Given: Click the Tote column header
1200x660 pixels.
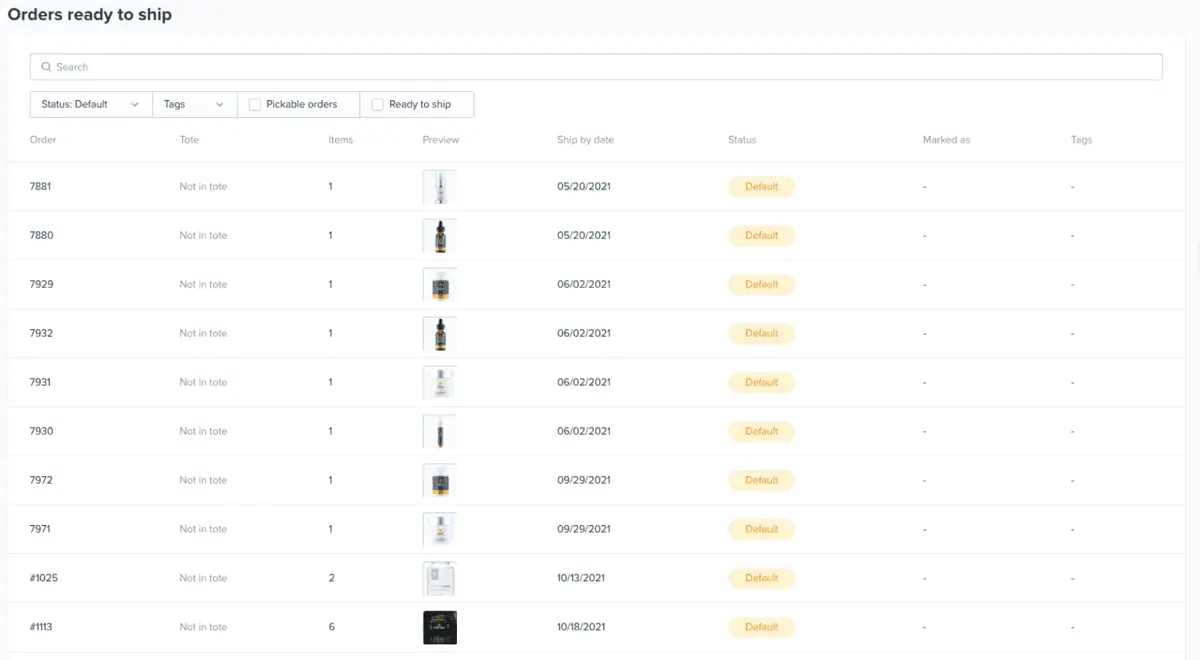Looking at the screenshot, I should [189, 140].
